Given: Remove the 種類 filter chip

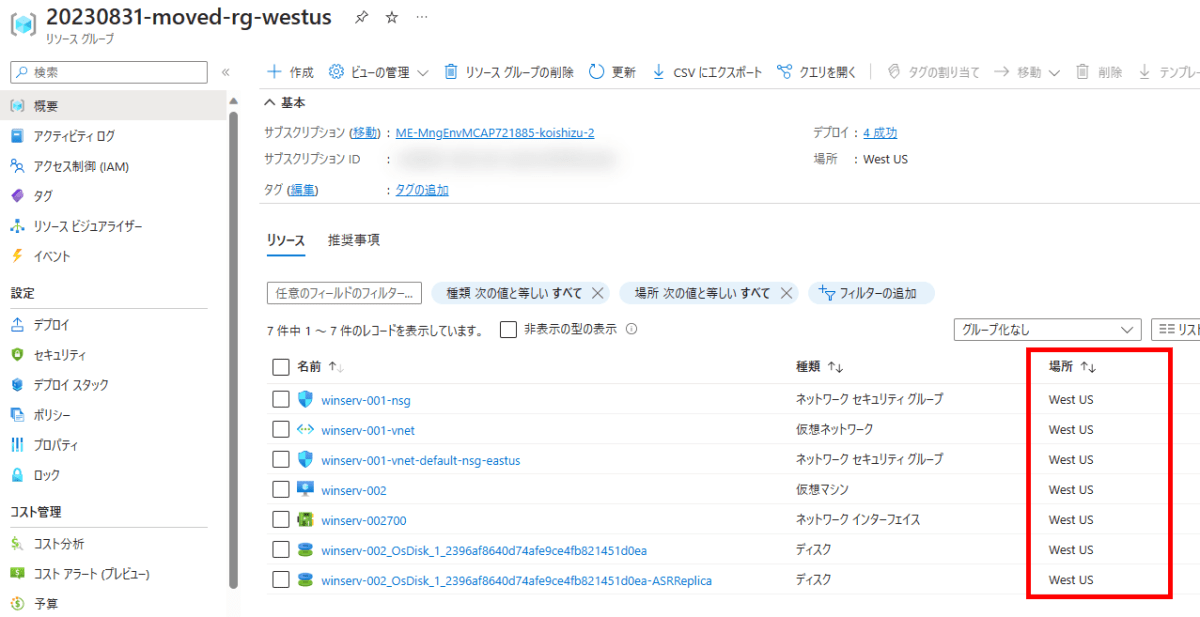Looking at the screenshot, I should (597, 293).
